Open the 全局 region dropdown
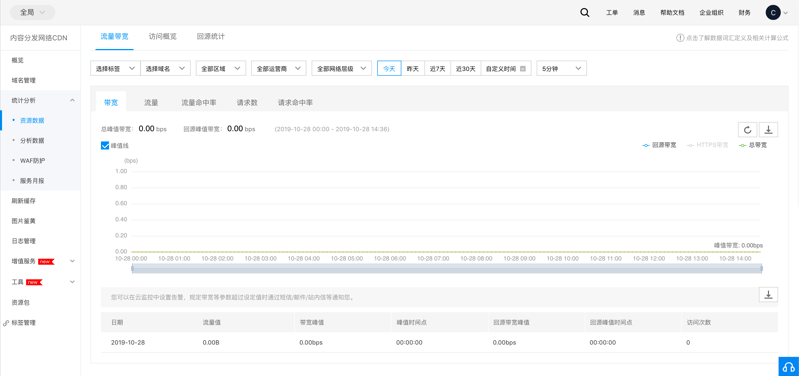The image size is (800, 376). tap(33, 12)
